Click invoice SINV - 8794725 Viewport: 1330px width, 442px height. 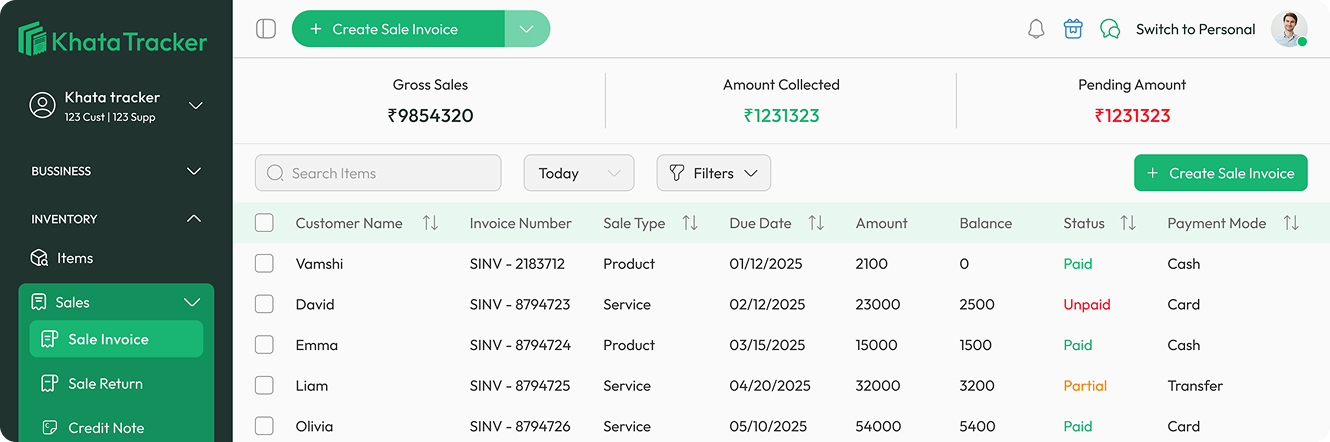pos(520,385)
